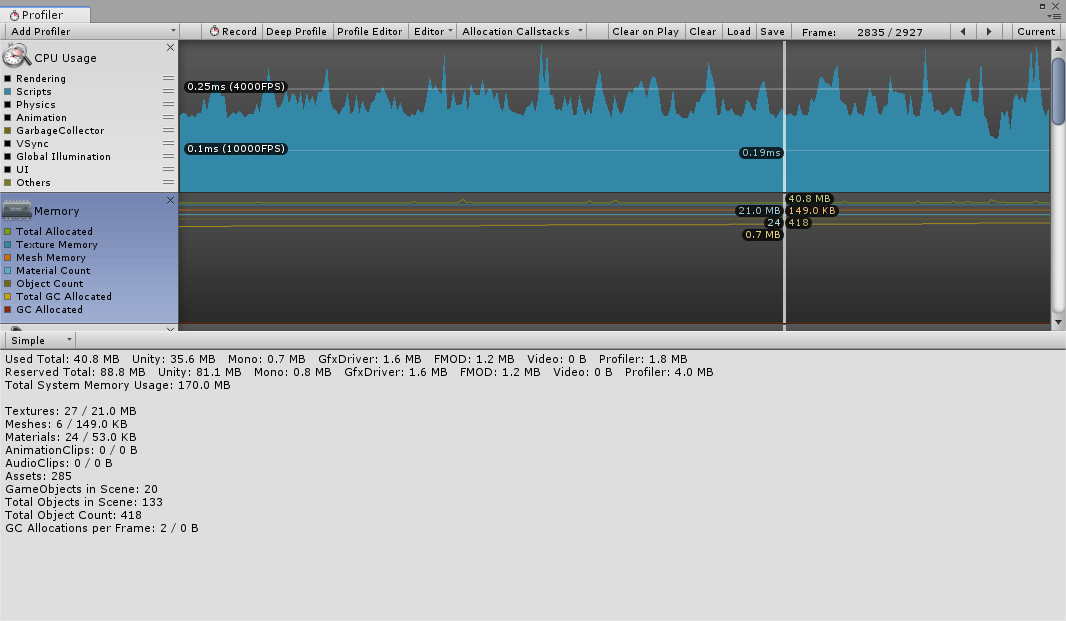Image resolution: width=1066 pixels, height=621 pixels.
Task: Click the Physics reorder handle
Action: coord(168,104)
